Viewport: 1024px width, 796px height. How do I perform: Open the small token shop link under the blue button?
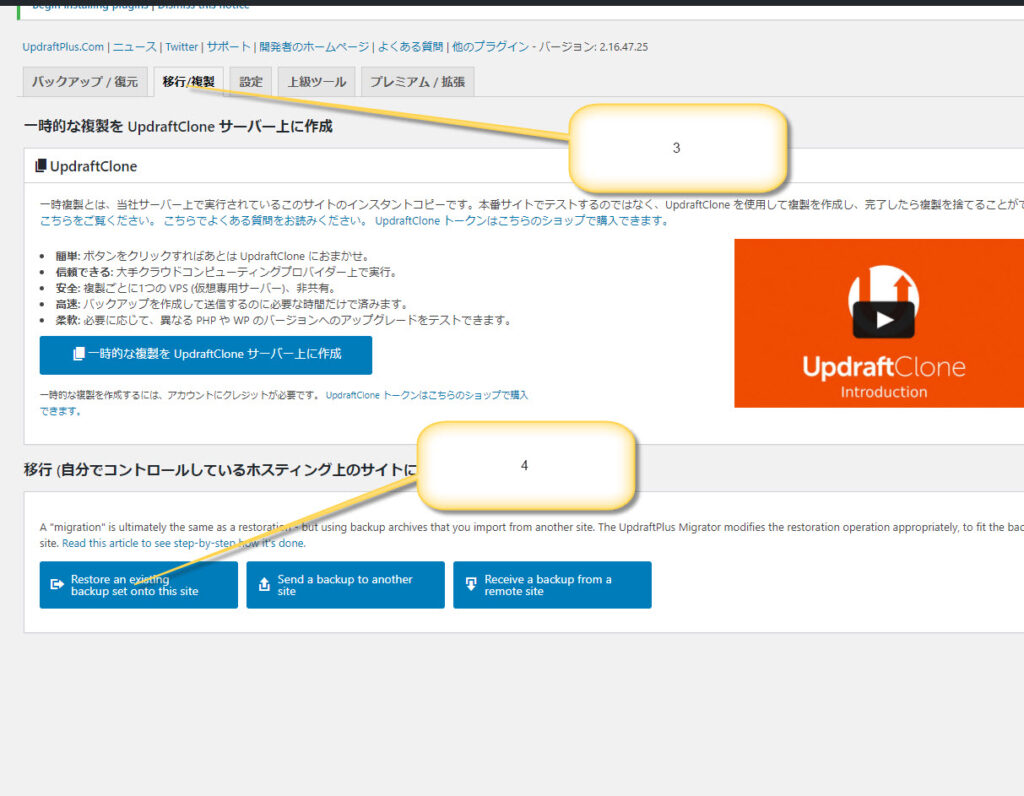(x=283, y=403)
